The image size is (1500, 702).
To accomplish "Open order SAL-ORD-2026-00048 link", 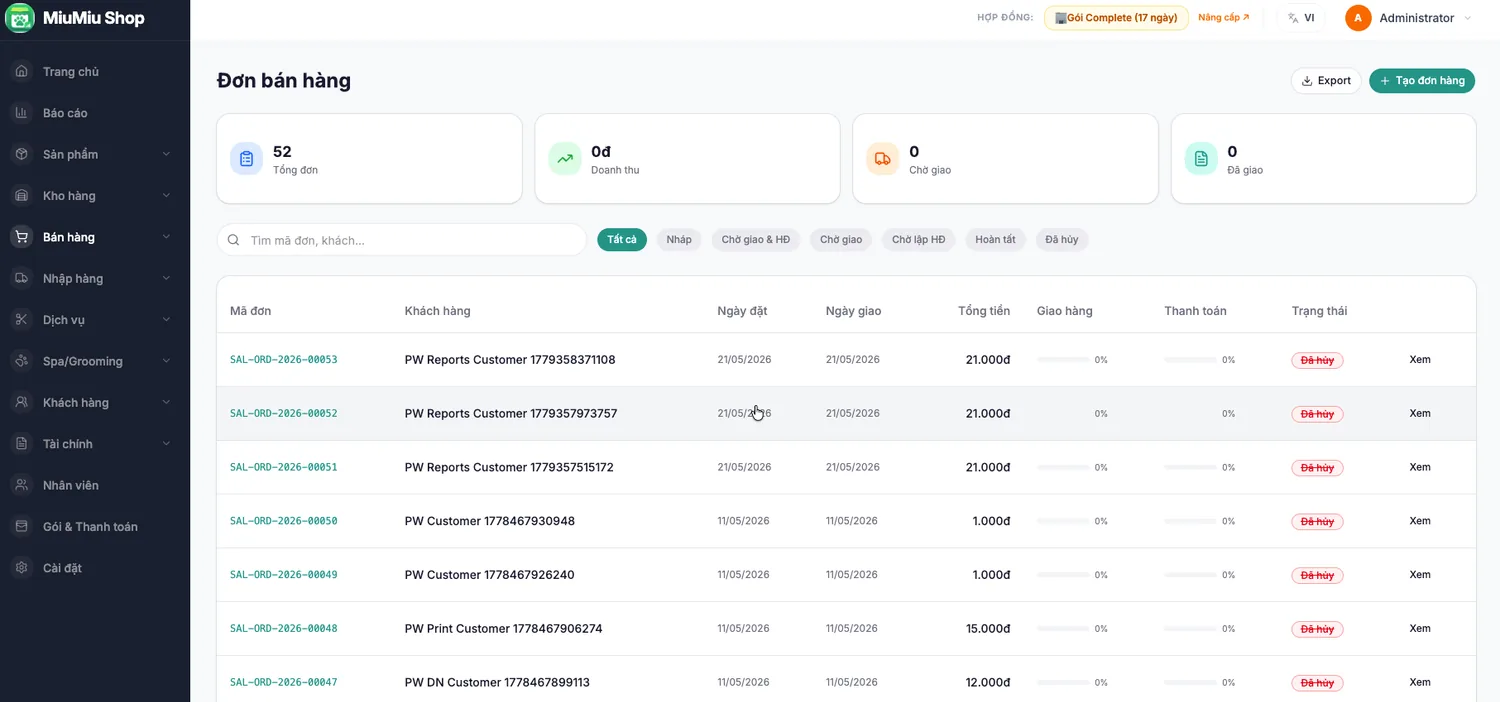I will pos(284,629).
